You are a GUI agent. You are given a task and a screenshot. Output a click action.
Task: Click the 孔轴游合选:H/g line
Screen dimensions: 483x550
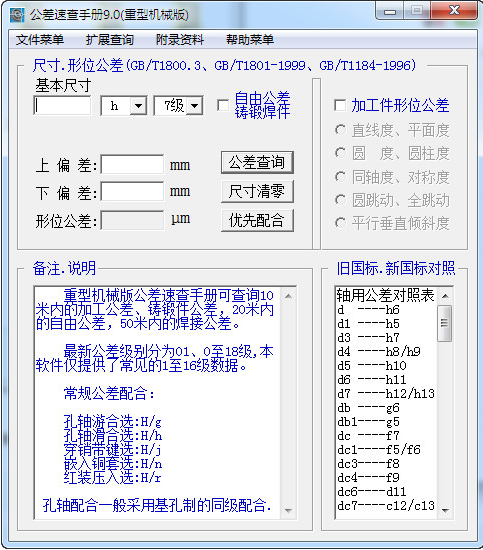[x=113, y=421]
